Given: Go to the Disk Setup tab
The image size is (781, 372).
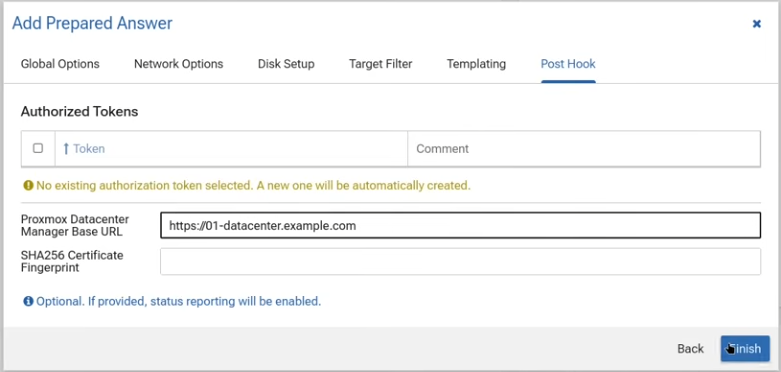Looking at the screenshot, I should point(286,64).
